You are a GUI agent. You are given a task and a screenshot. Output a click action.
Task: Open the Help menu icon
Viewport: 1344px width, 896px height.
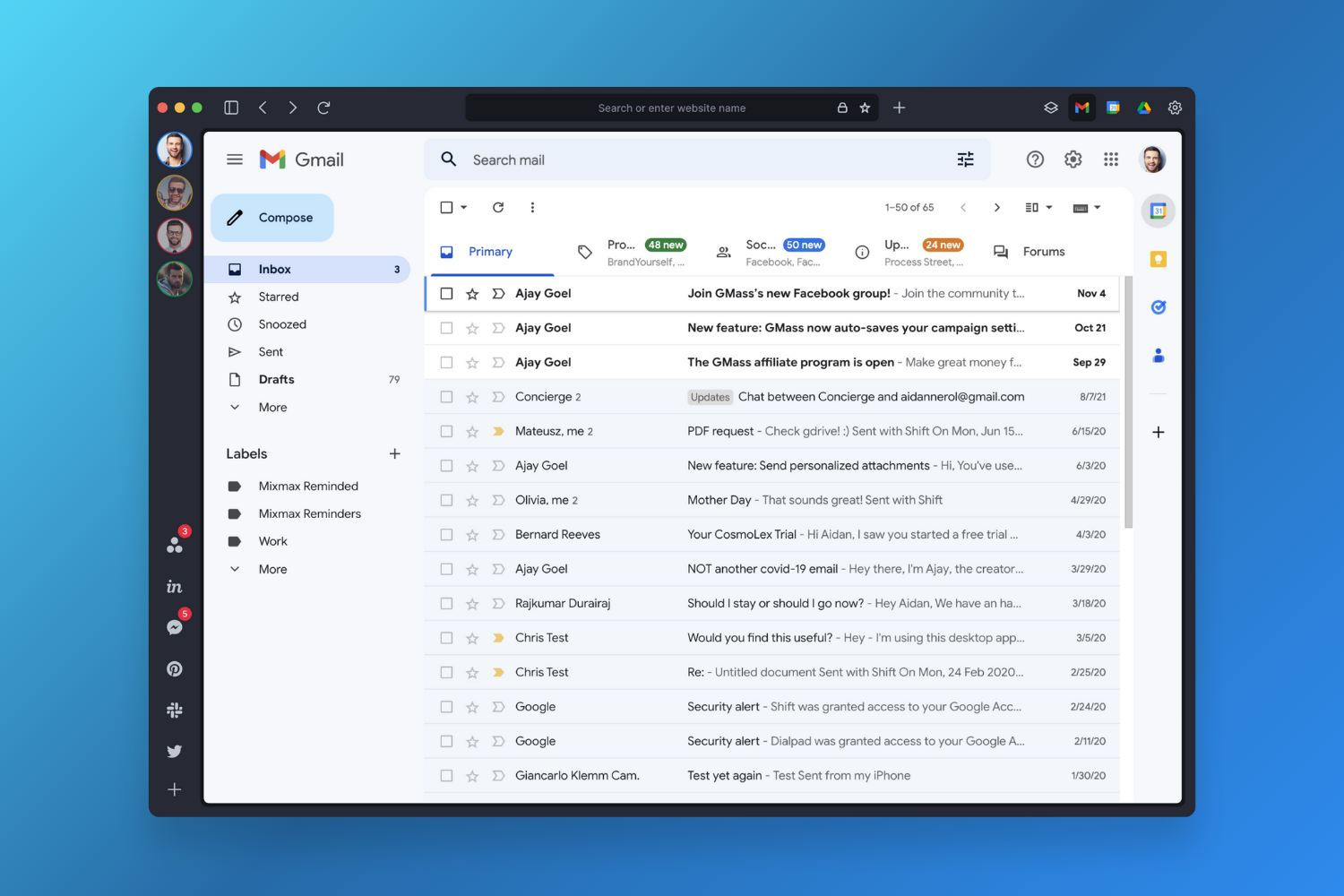[x=1035, y=159]
